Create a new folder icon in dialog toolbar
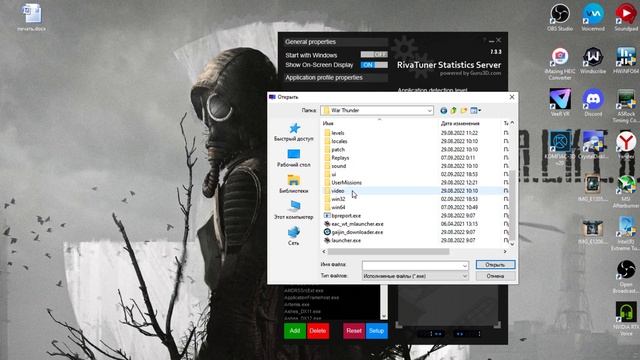640x360 pixels. click(x=464, y=111)
